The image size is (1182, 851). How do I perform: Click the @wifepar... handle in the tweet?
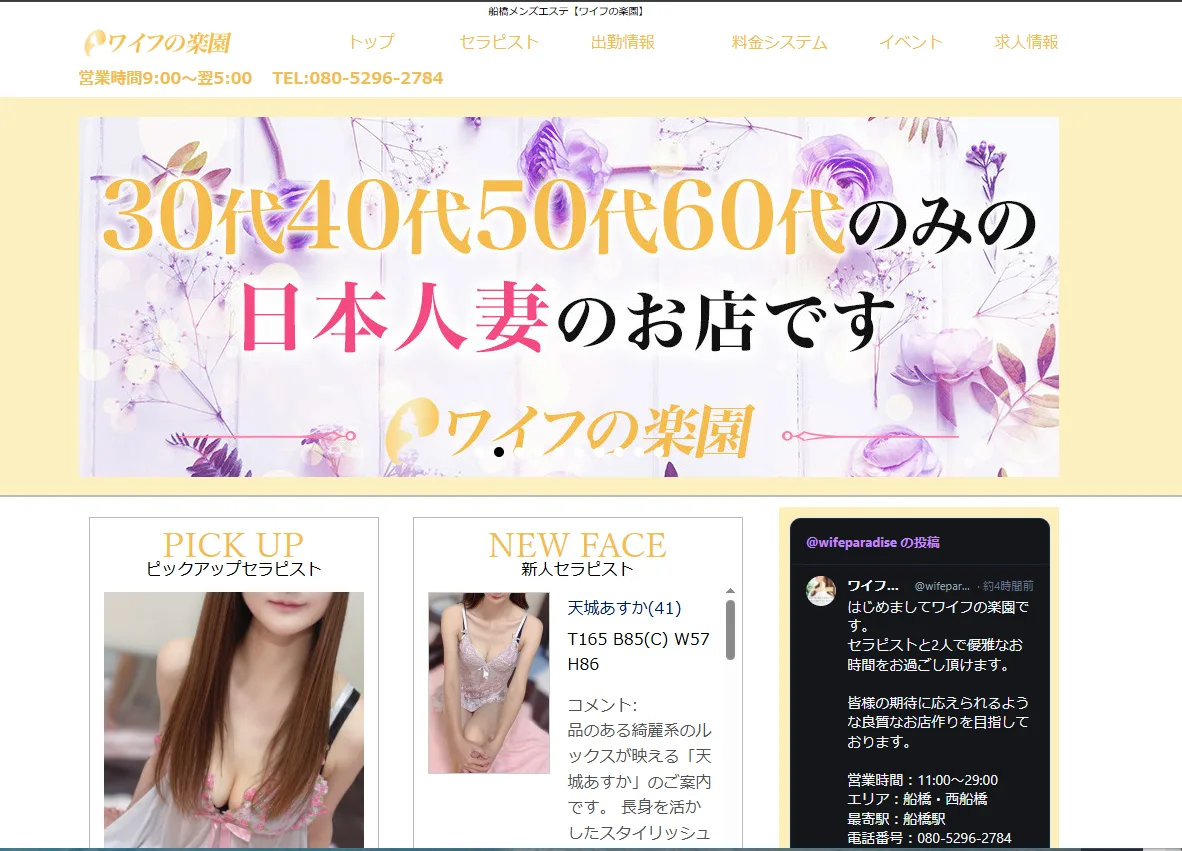(x=942, y=586)
